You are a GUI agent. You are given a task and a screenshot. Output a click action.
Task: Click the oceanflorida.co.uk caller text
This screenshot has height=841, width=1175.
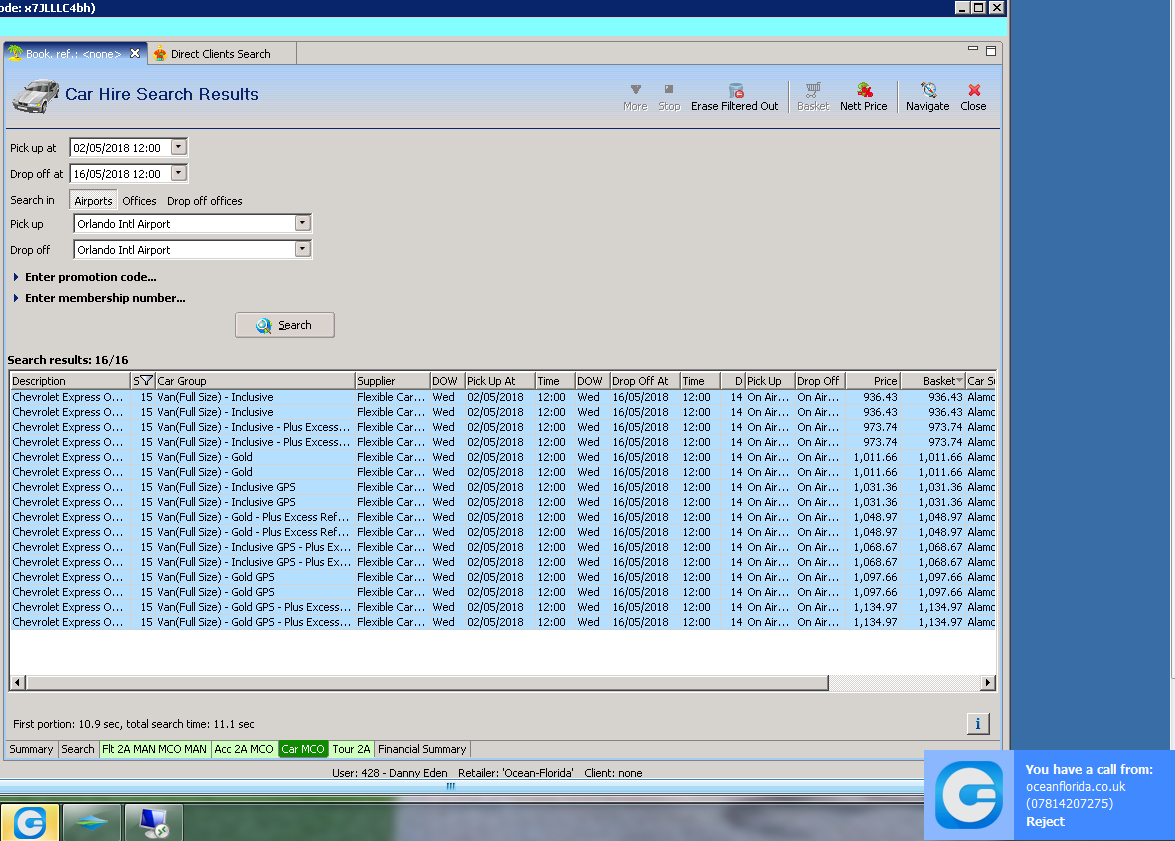[1075, 786]
